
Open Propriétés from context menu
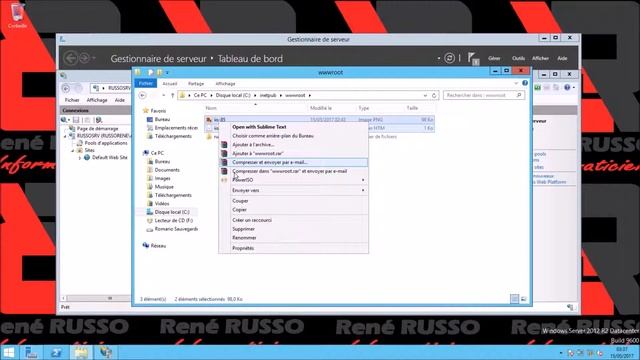coord(294,248)
